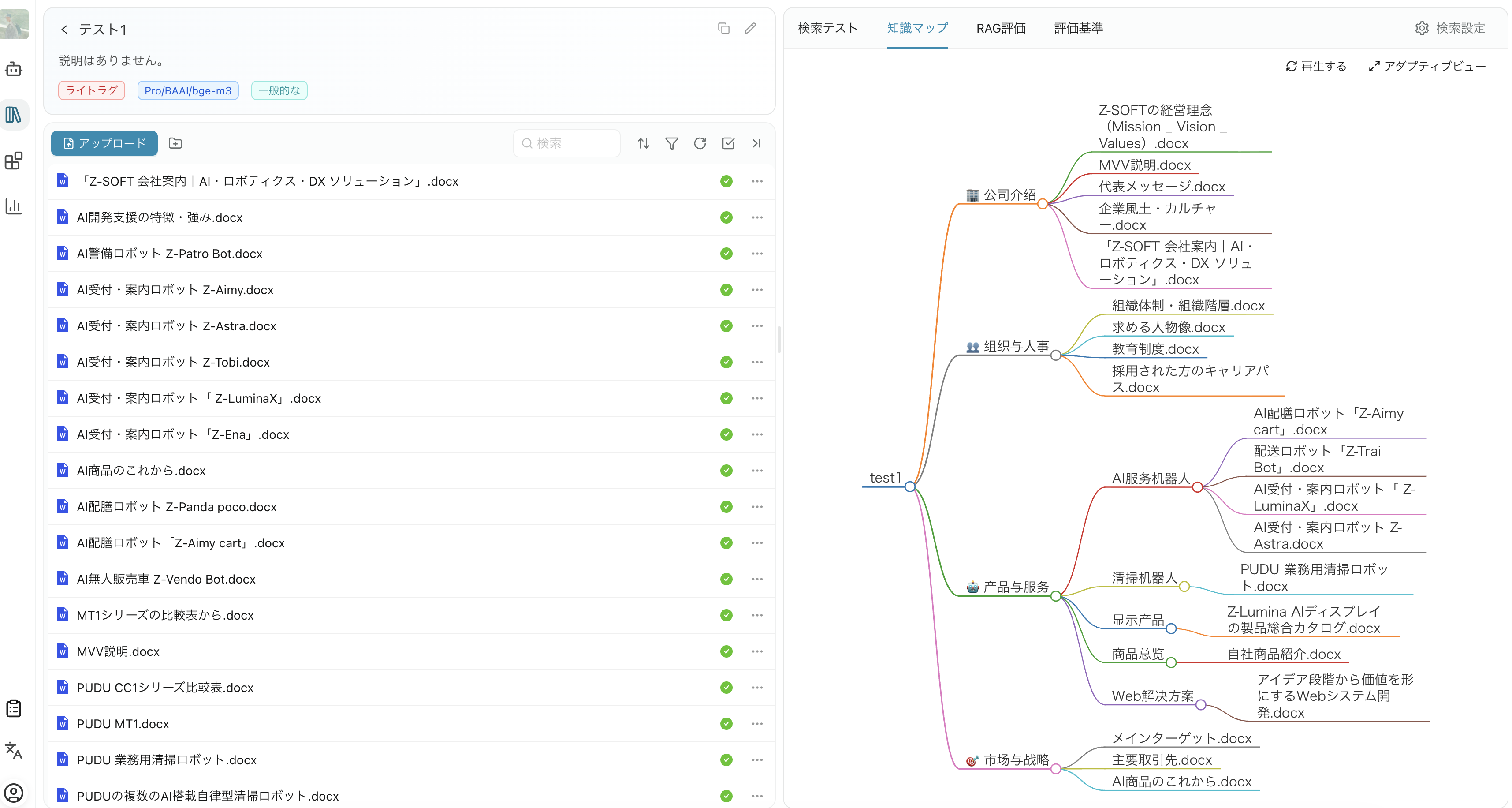Click green status check of AI受付・案内ロボット Z-Tobi.docx

(726, 362)
